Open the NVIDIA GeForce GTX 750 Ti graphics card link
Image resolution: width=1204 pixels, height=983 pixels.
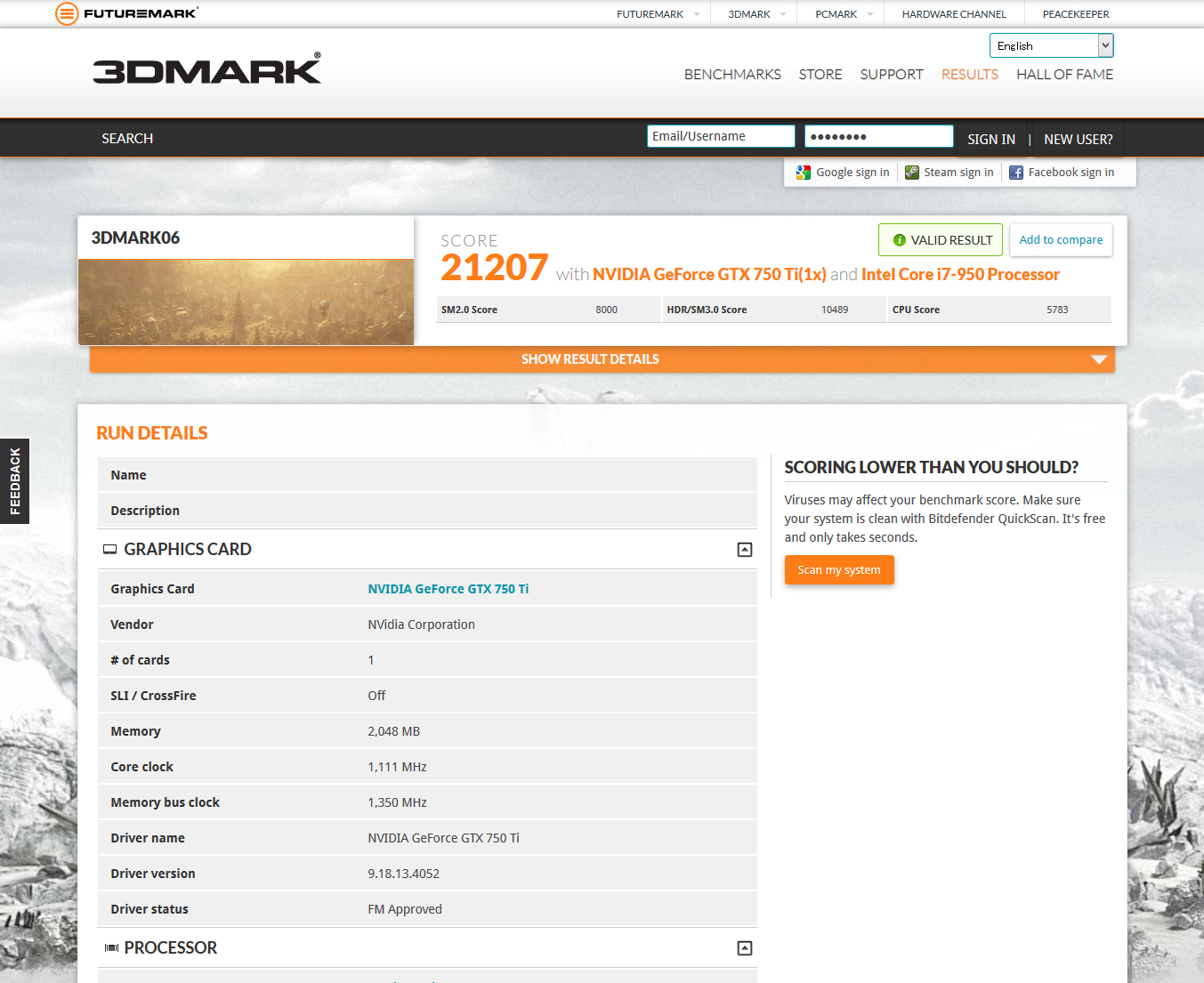tap(448, 589)
